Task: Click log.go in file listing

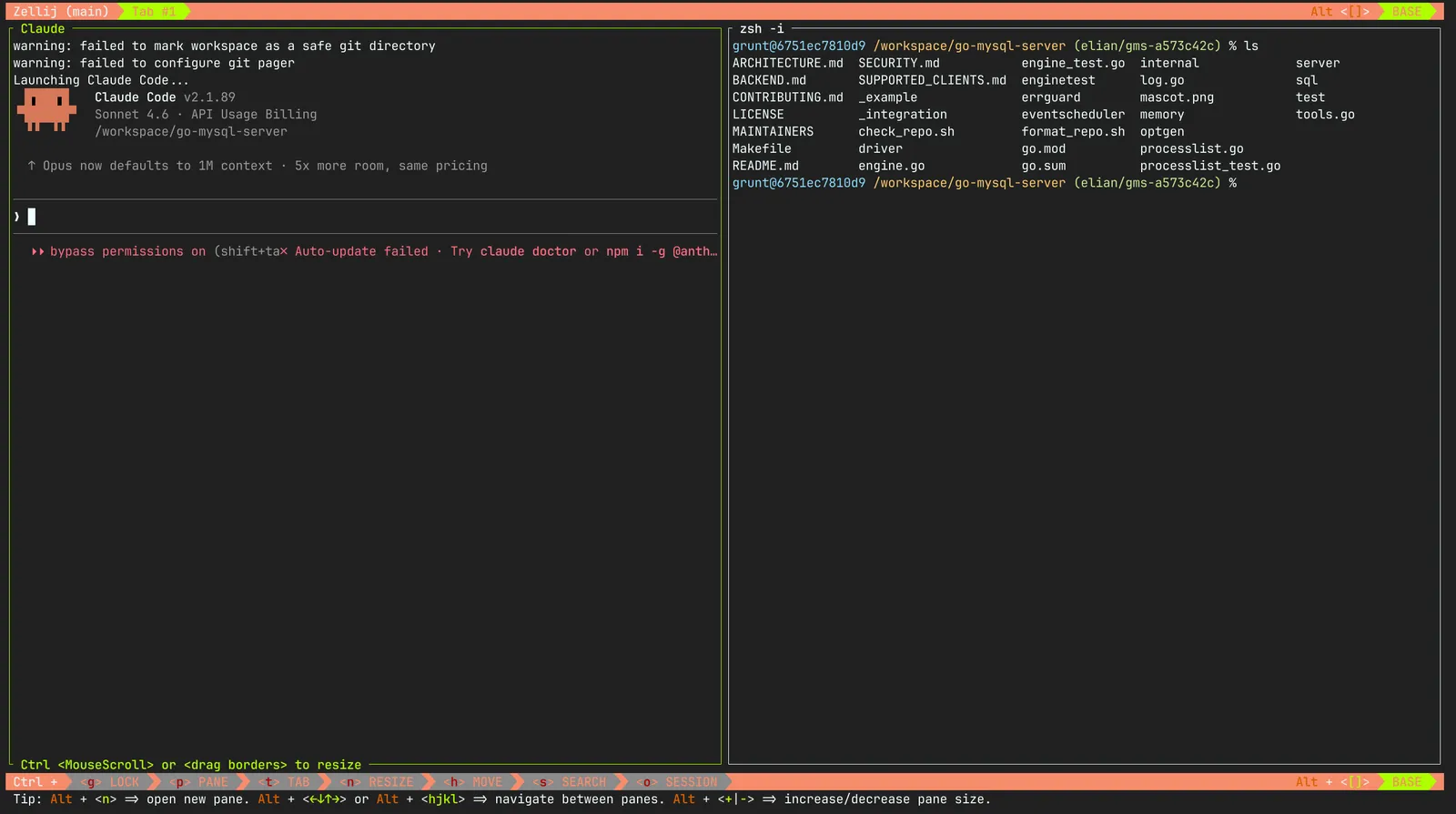Action: (1162, 80)
